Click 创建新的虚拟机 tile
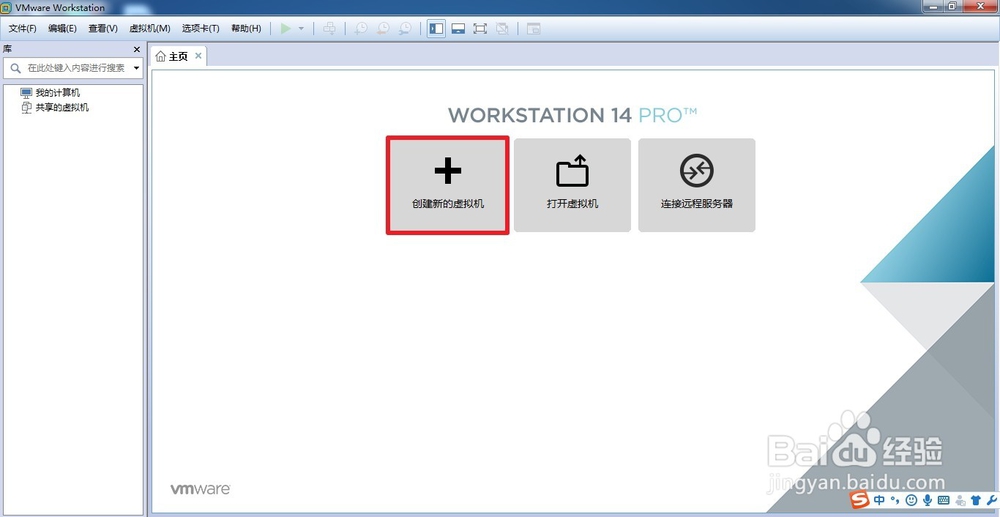Viewport: 1000px width, 517px height. point(448,185)
